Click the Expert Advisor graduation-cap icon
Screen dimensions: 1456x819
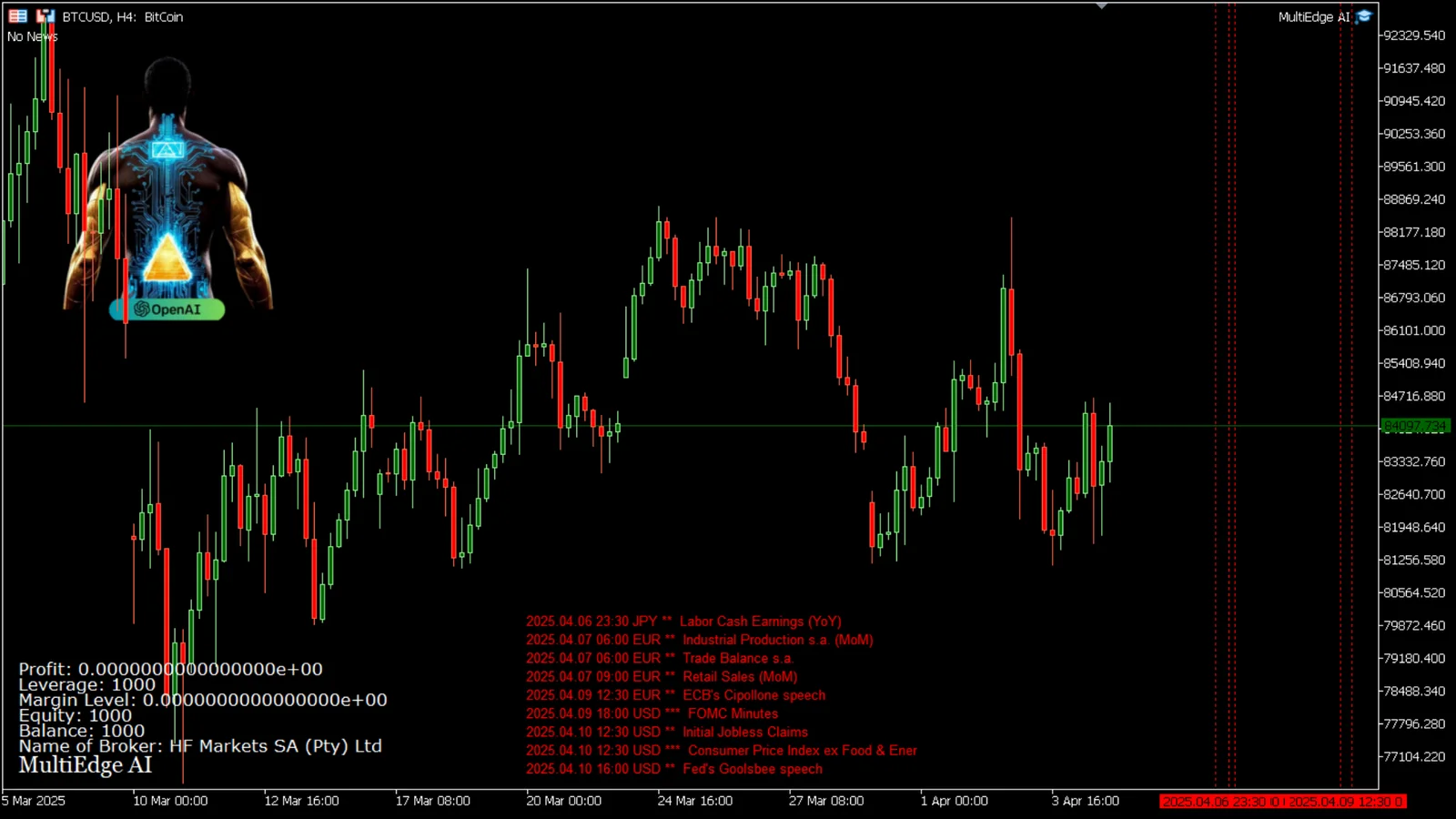[1364, 16]
